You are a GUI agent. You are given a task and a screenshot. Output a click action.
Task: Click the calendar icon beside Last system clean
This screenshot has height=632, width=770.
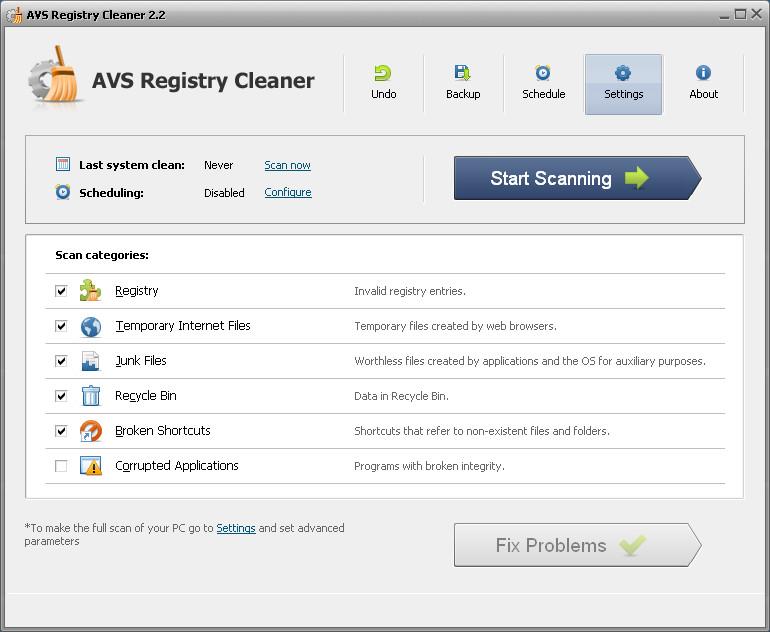click(x=63, y=164)
